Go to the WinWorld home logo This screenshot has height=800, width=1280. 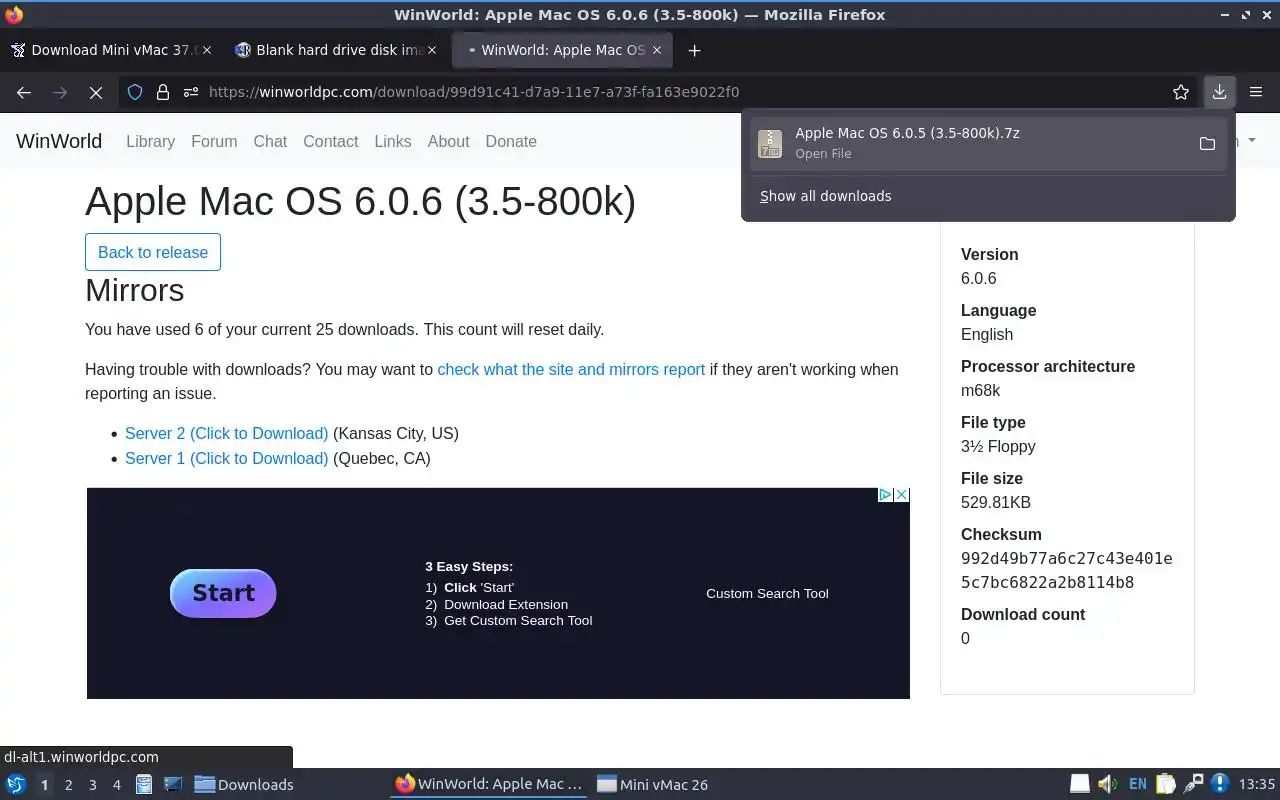point(59,141)
